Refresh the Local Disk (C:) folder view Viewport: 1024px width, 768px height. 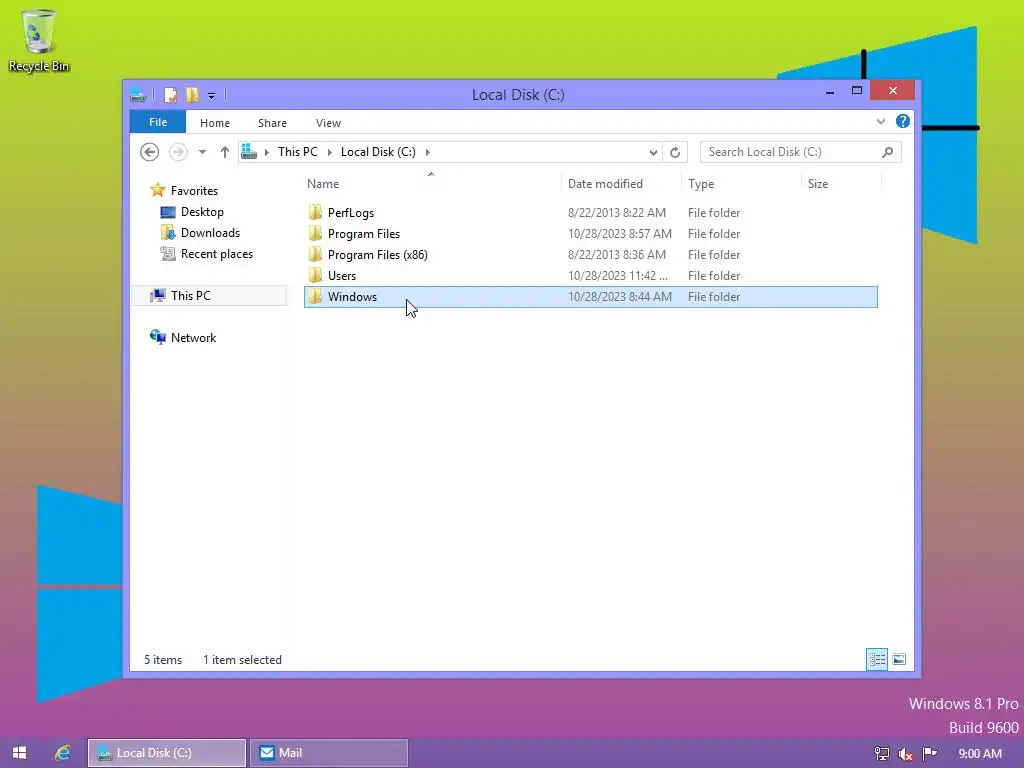click(x=675, y=152)
